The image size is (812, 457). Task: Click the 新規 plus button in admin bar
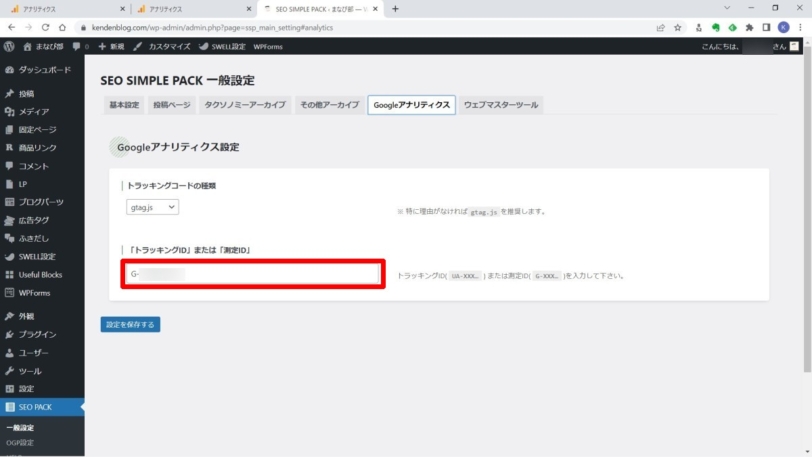(111, 47)
